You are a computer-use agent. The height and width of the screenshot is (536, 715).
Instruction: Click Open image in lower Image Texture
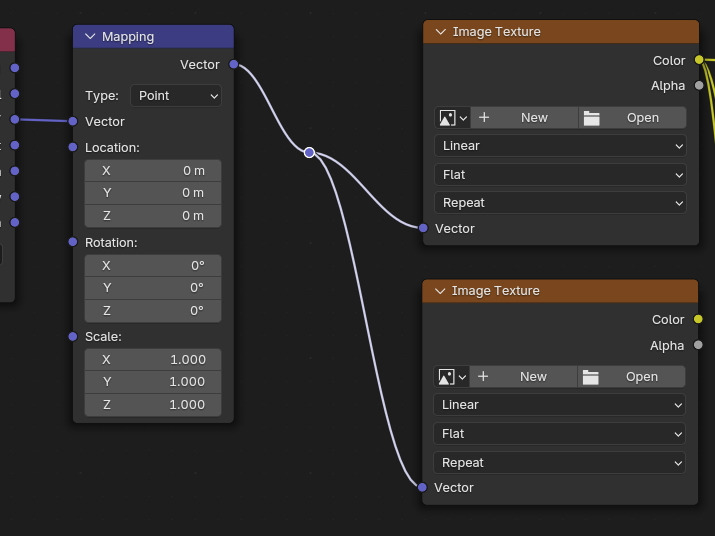pos(632,377)
